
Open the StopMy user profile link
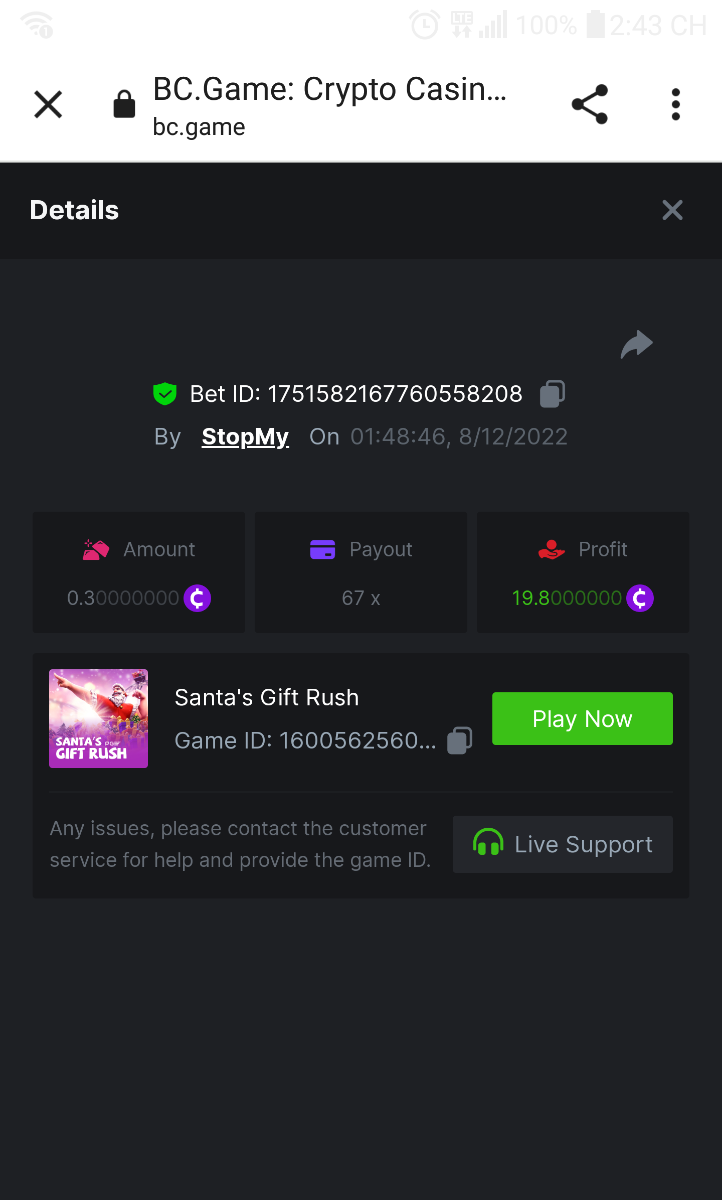245,437
